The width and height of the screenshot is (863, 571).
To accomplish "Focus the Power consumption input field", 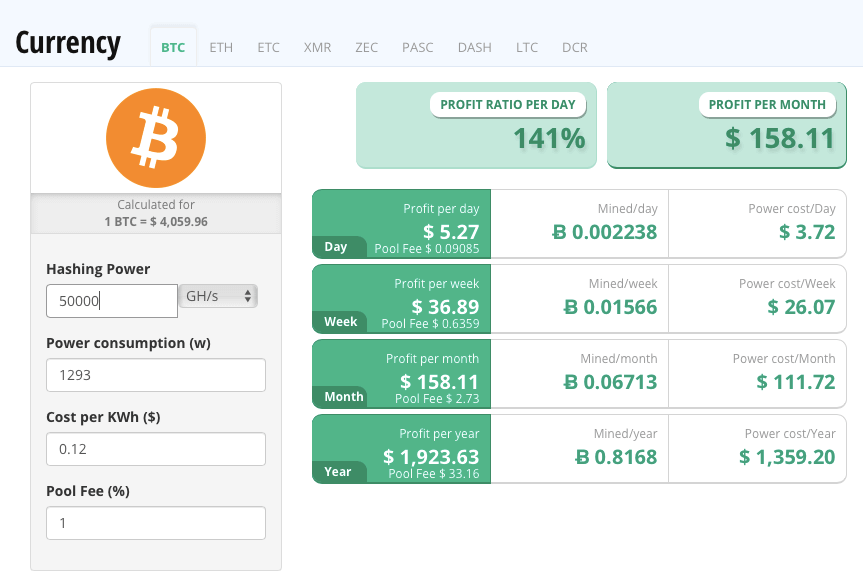I will click(155, 375).
